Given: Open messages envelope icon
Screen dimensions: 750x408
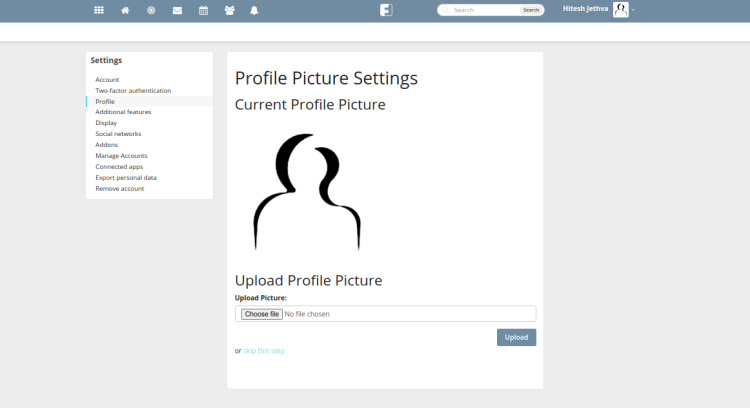Looking at the screenshot, I should click(x=177, y=10).
